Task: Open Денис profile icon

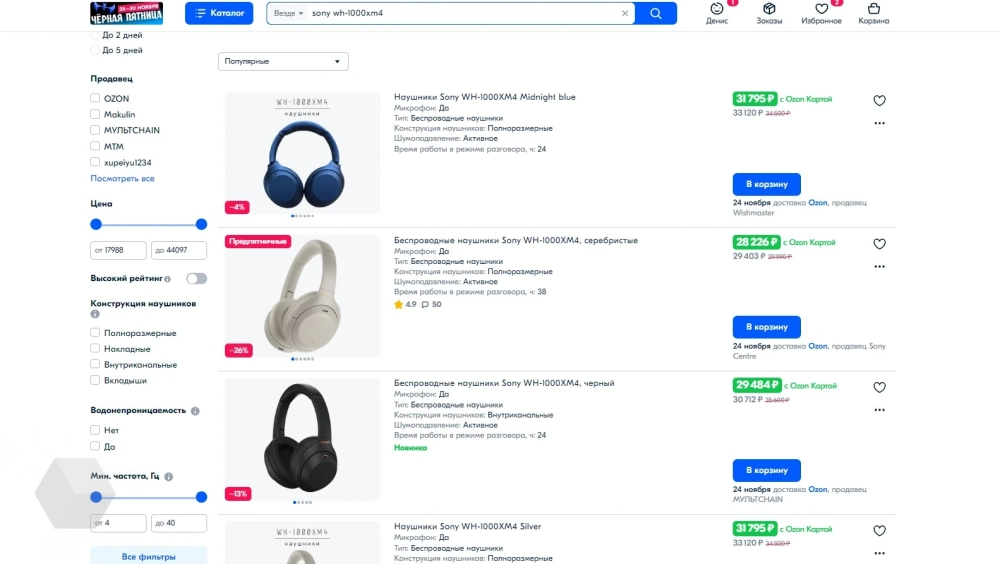Action: [717, 13]
